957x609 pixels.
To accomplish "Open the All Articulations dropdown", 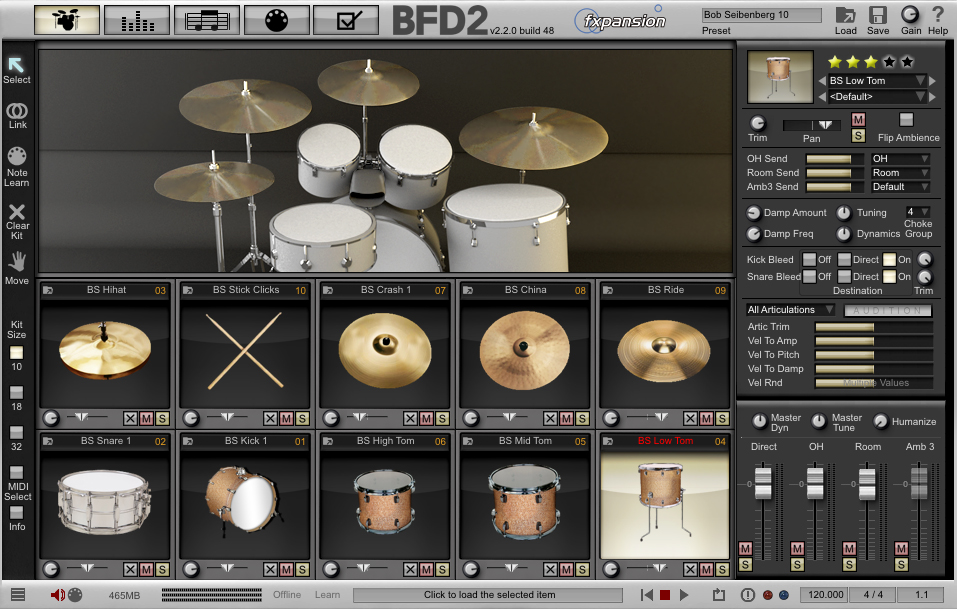I will tap(790, 310).
